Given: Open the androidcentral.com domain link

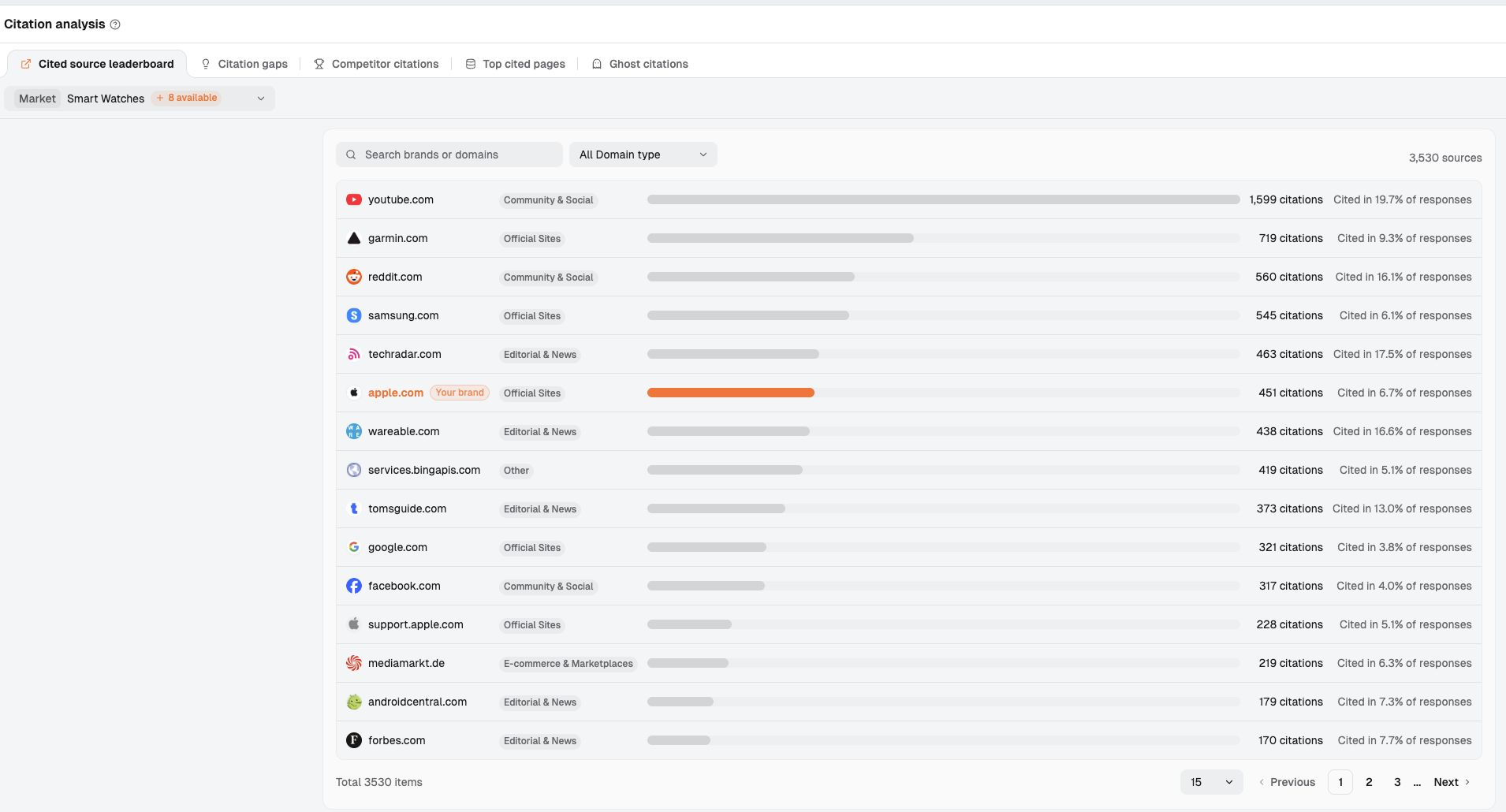Looking at the screenshot, I should [x=418, y=702].
